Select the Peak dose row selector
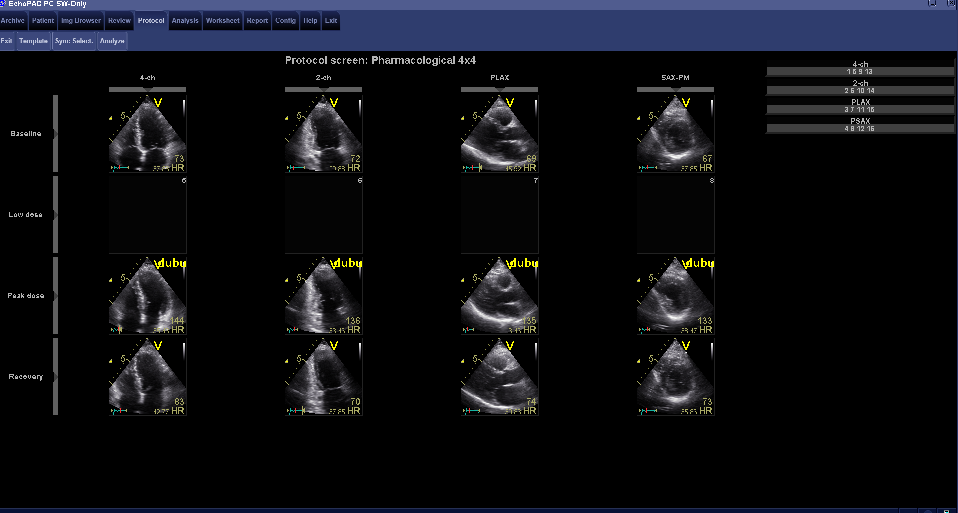The height and width of the screenshot is (513, 958). click(56, 296)
